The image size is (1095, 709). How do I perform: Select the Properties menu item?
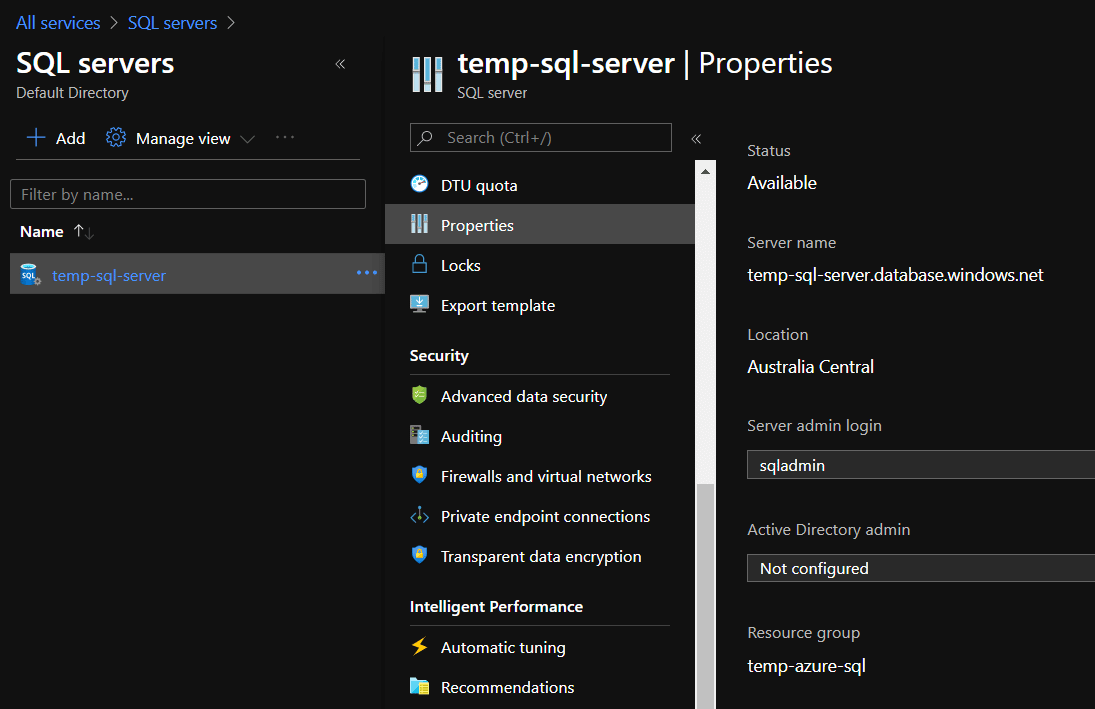[x=540, y=224]
